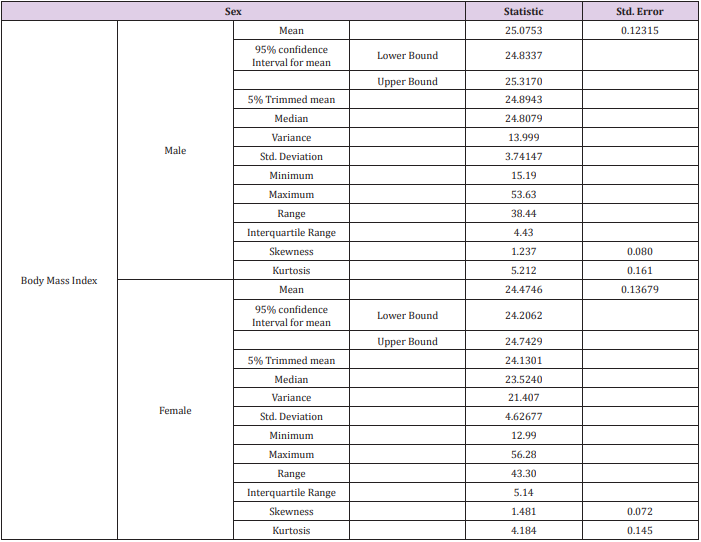
Task: Click male median value 24.8079
Action: coord(524,119)
